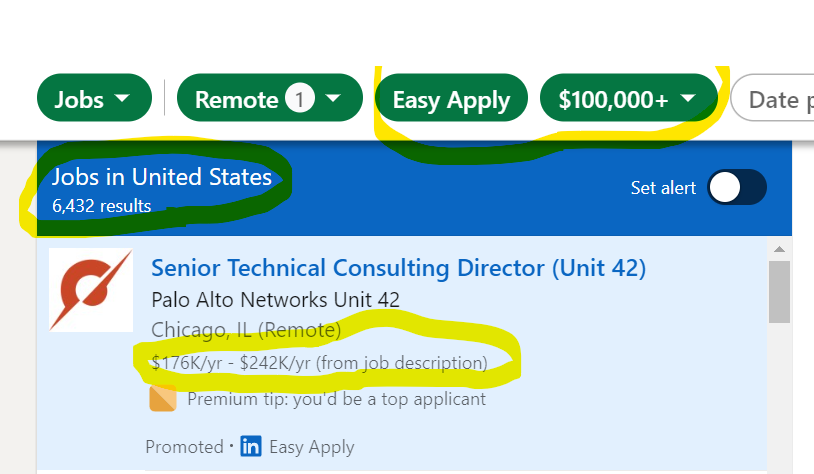
Task: Open the Date posted filter
Action: (x=772, y=98)
